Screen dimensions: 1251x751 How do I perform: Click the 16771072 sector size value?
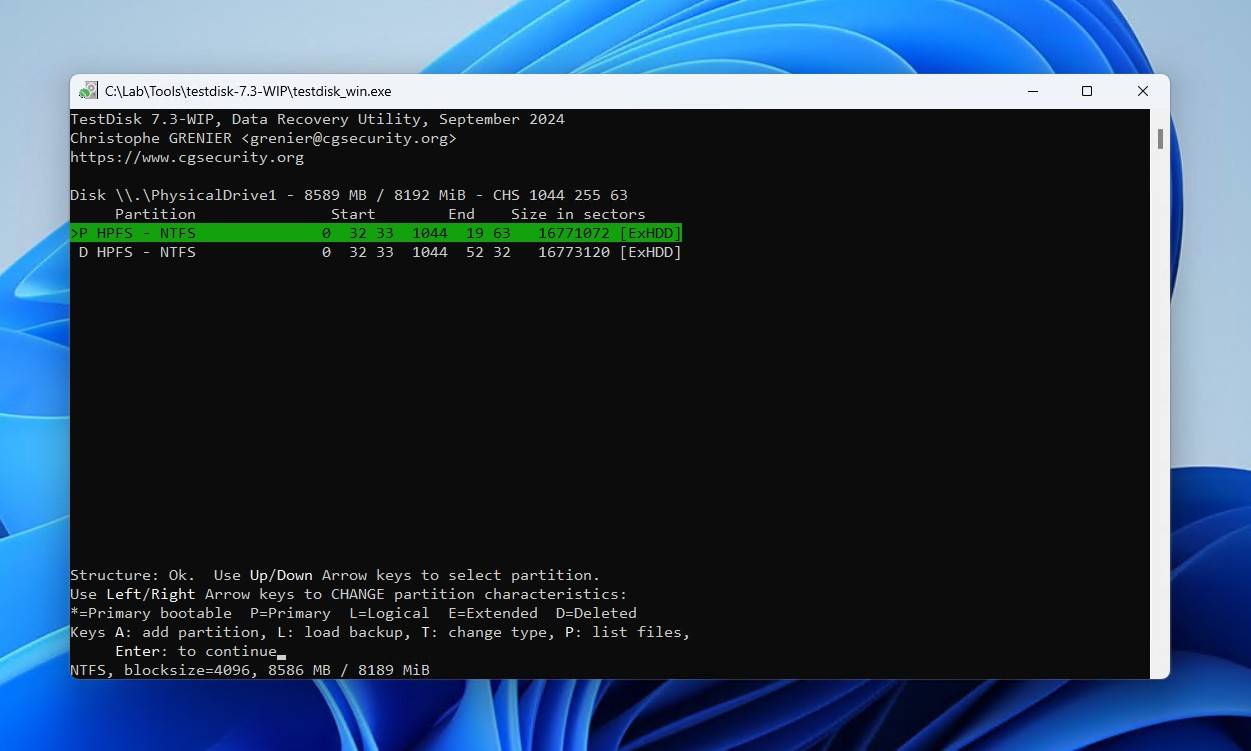coord(574,233)
